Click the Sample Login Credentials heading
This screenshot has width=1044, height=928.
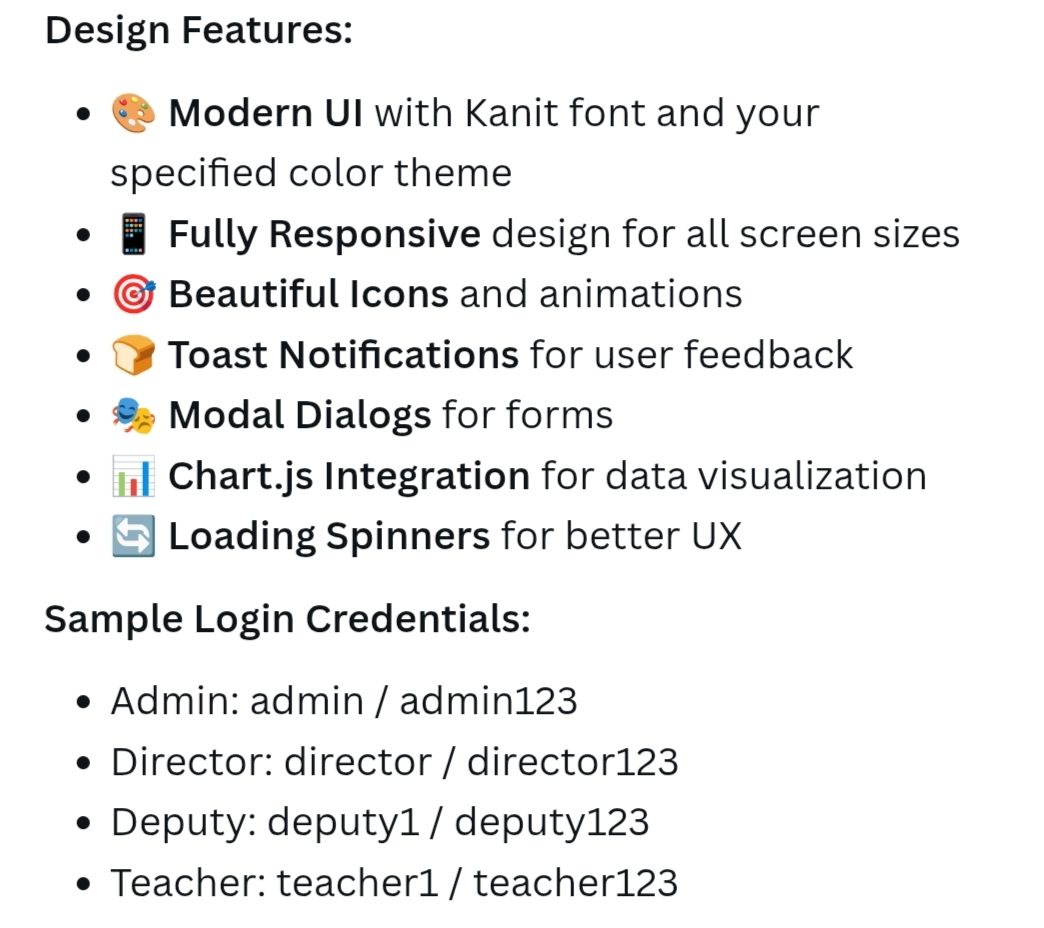(x=288, y=619)
